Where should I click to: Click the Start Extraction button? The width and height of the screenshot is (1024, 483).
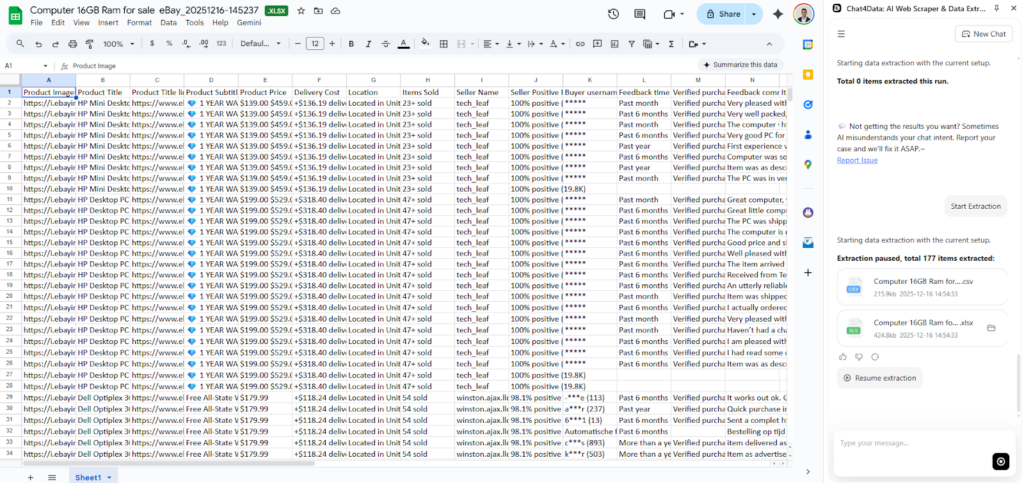pos(976,206)
